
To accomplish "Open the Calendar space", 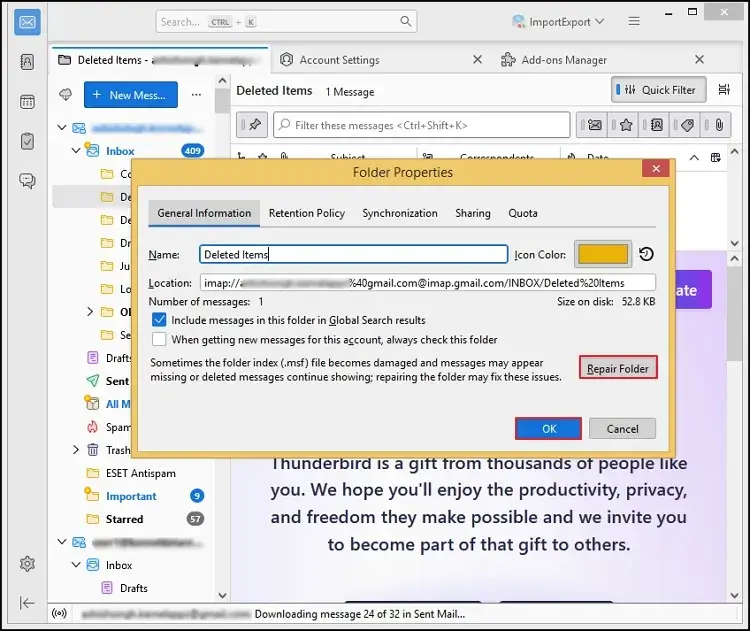I will coord(27,101).
